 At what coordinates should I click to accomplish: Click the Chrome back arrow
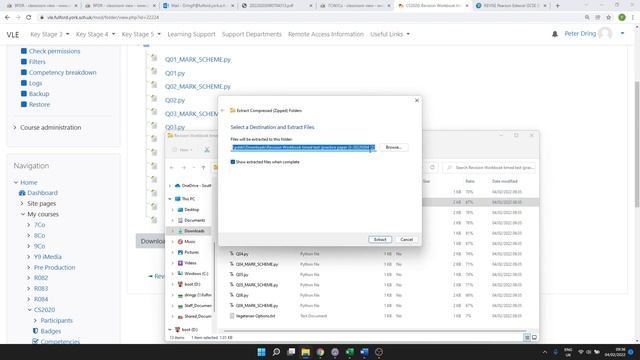click(x=7, y=18)
